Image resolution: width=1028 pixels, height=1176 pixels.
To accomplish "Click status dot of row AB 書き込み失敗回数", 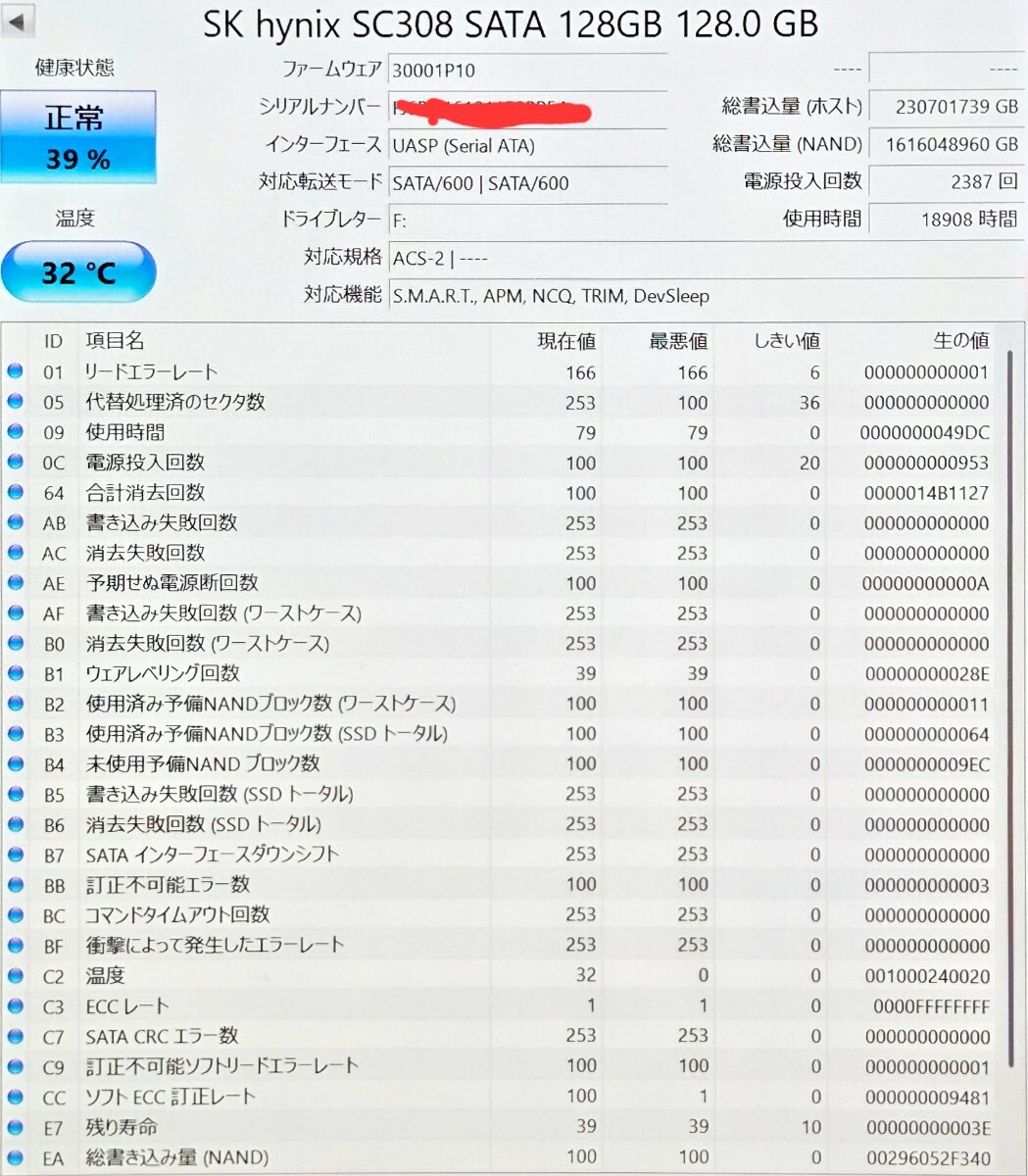I will [15, 522].
